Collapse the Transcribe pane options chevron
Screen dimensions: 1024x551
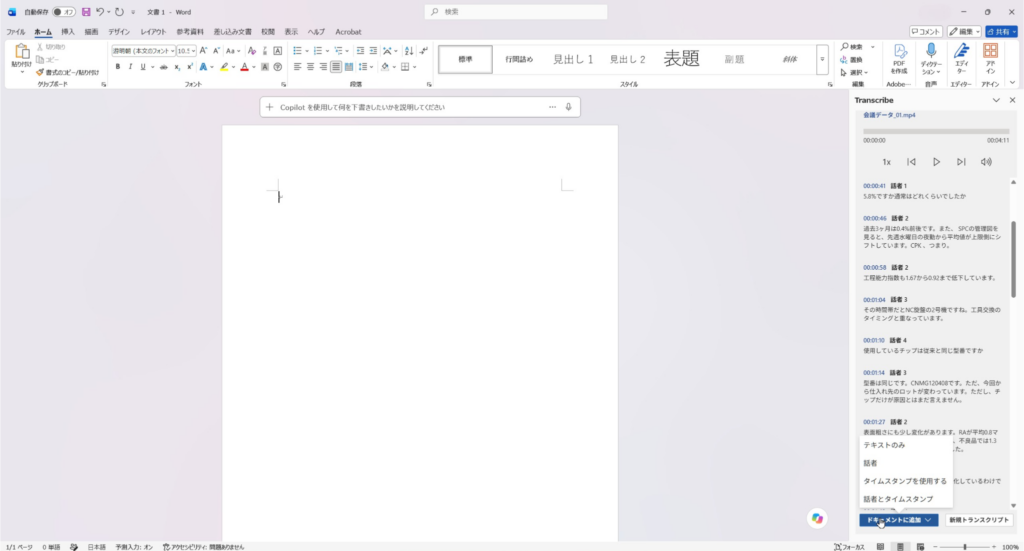(996, 100)
